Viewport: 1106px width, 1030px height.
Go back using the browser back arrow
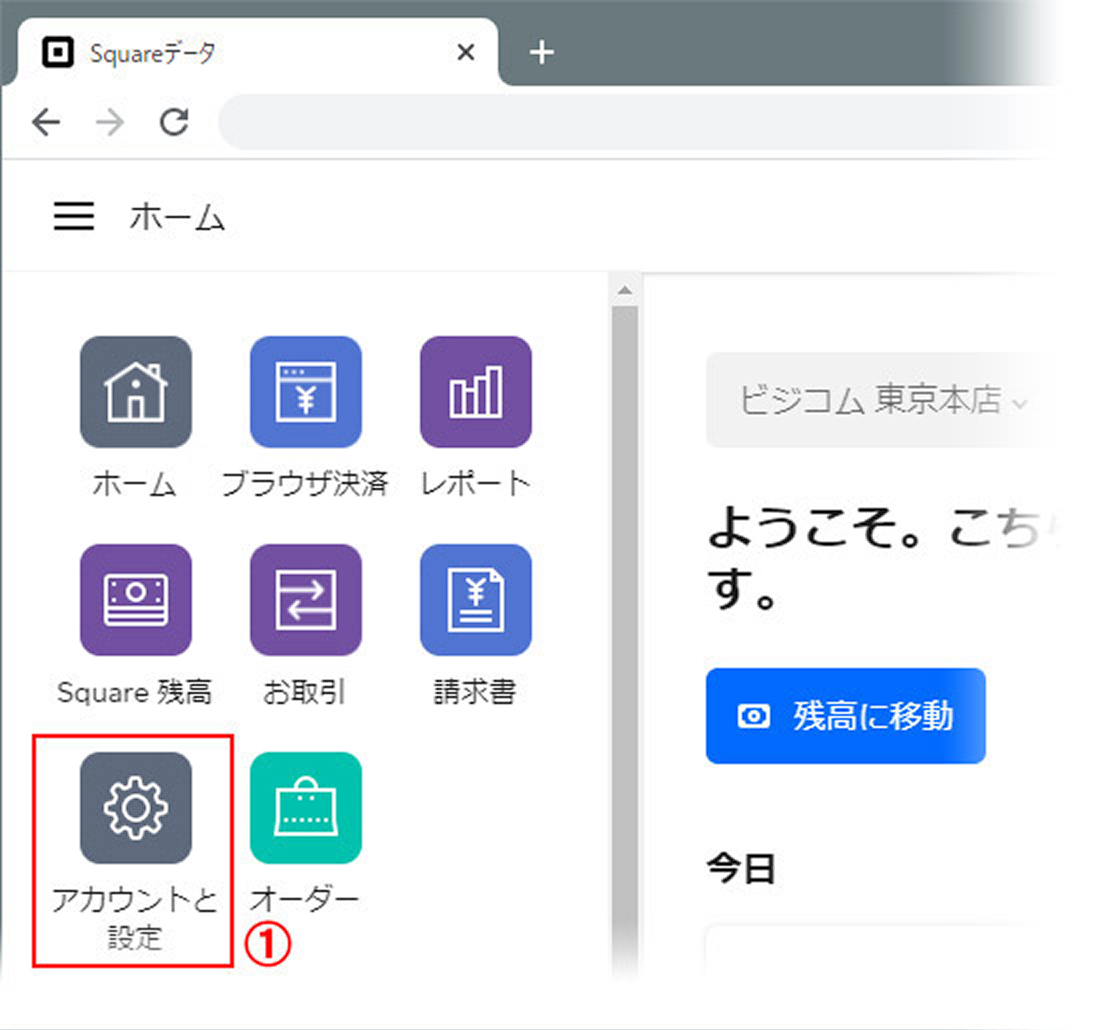pos(46,122)
